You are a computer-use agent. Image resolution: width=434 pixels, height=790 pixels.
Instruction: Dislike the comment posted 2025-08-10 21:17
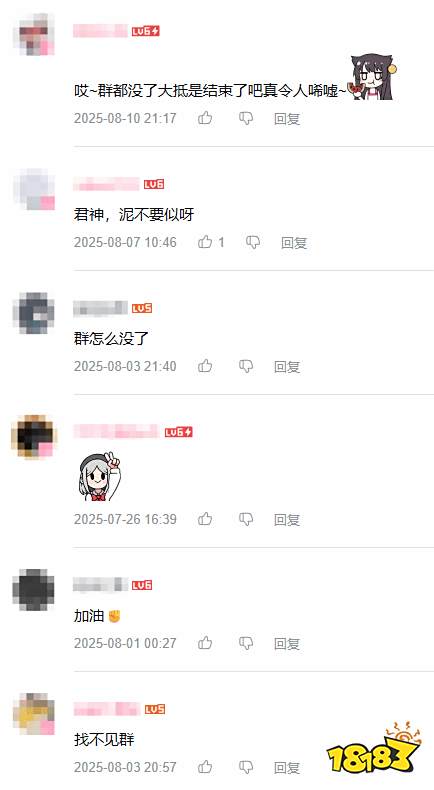(245, 118)
